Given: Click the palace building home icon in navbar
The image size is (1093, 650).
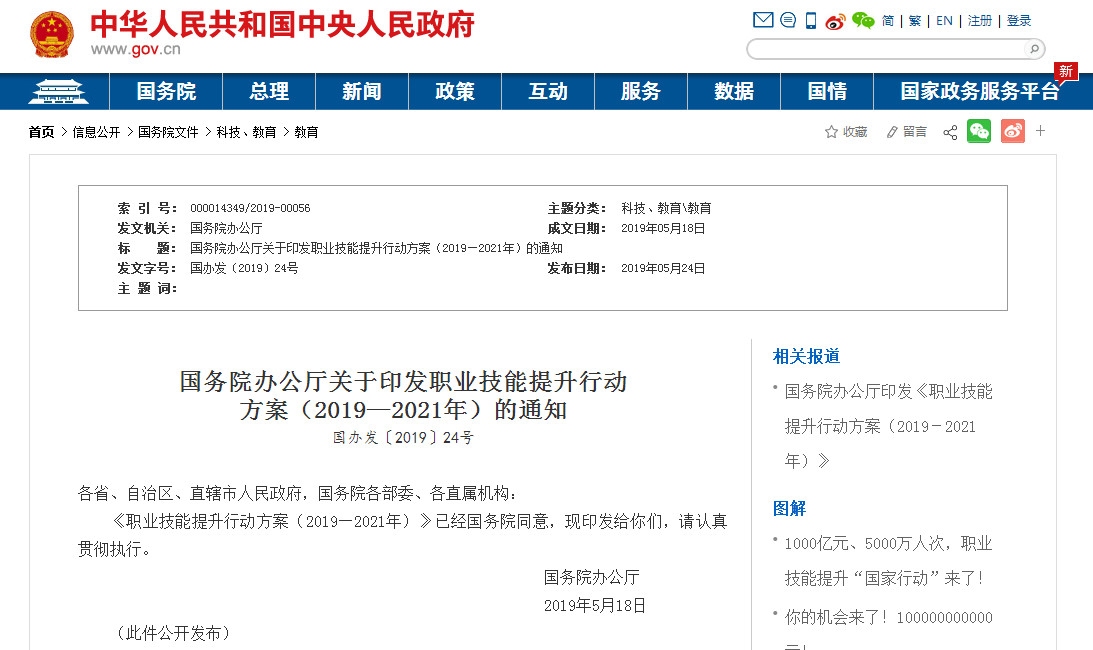Looking at the screenshot, I should pos(59,91).
